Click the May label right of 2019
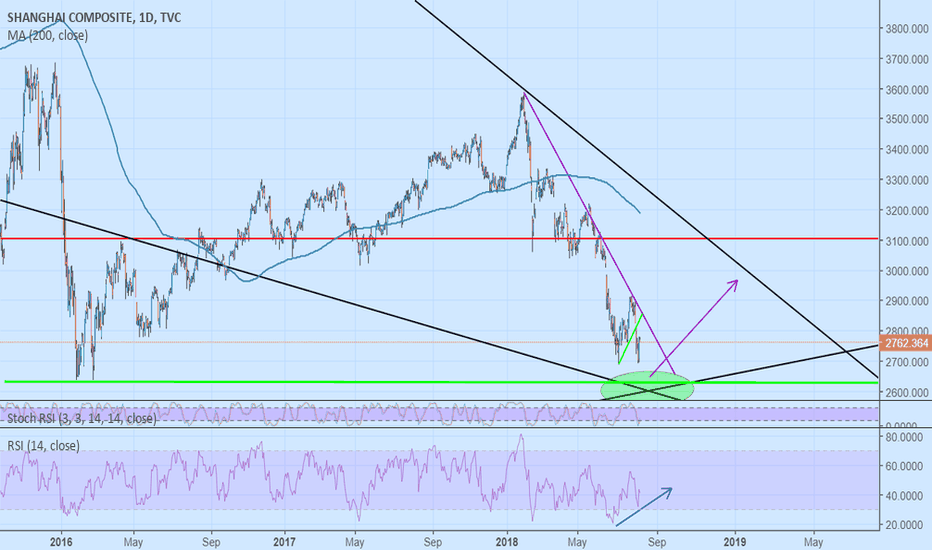 point(813,542)
